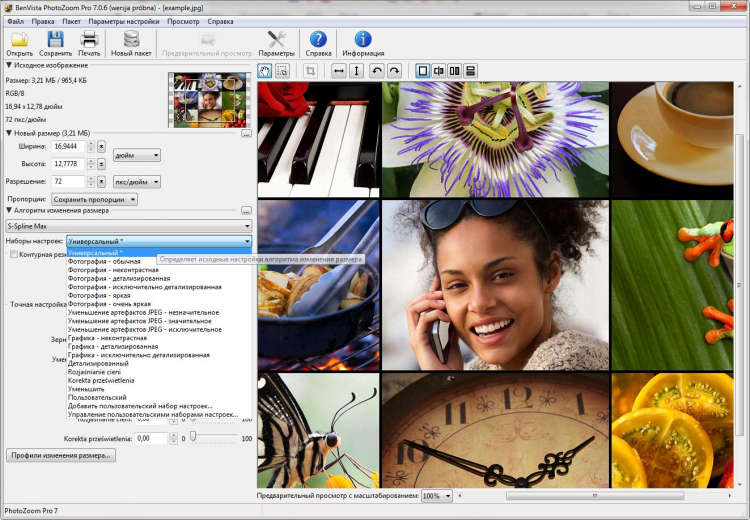This screenshot has width=750, height=520.
Task: Flip the image horizontally
Action: [339, 71]
